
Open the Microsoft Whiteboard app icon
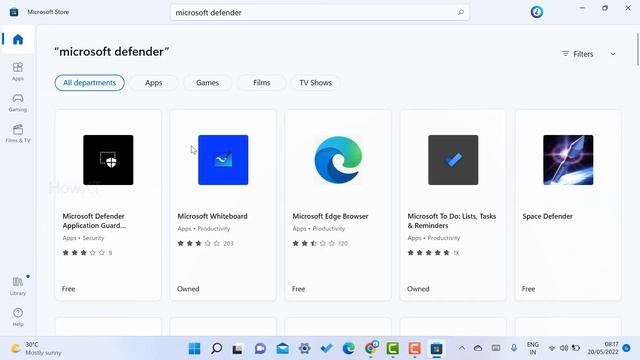click(x=223, y=160)
